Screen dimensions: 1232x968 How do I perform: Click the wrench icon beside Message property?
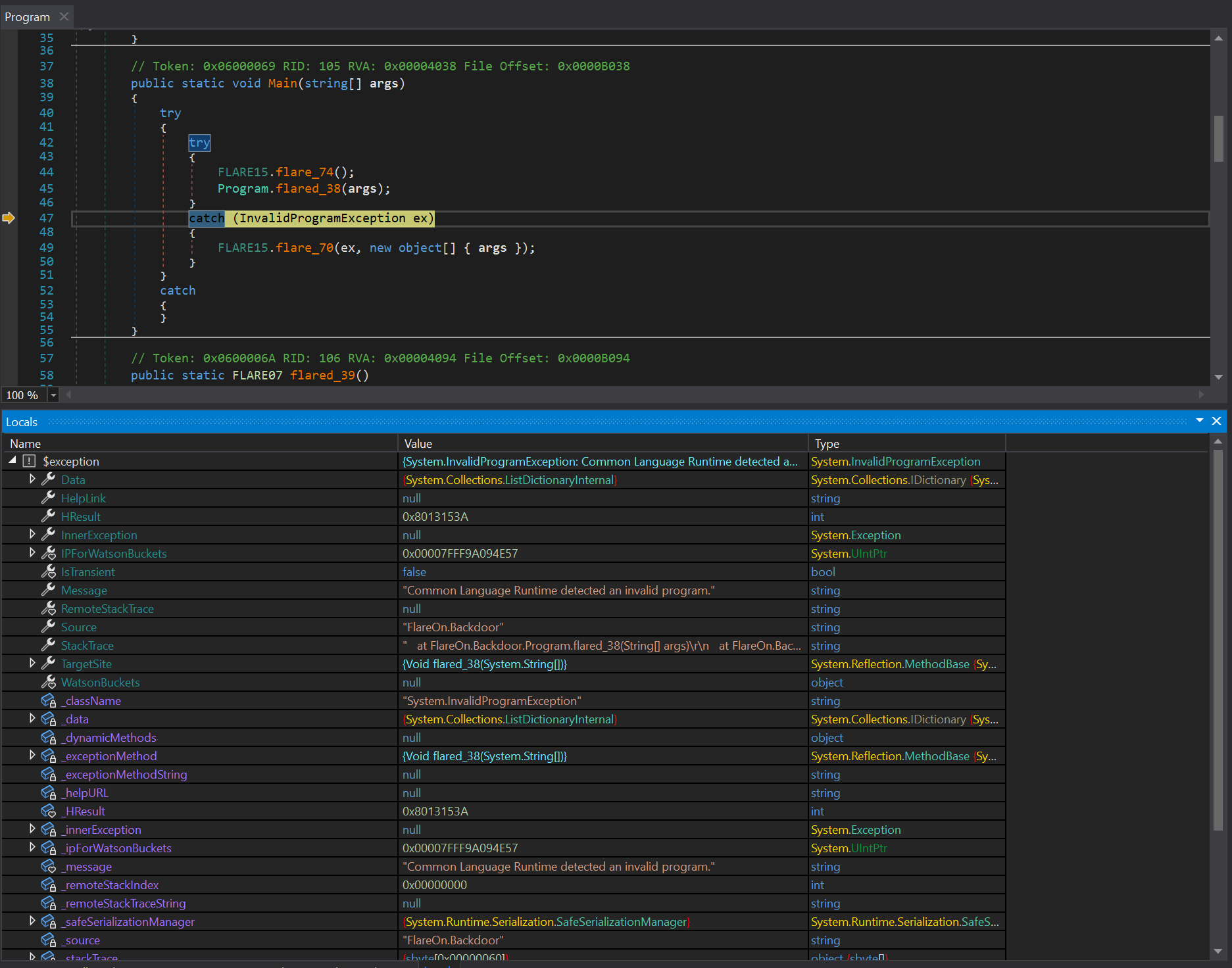pyautogui.click(x=48, y=590)
